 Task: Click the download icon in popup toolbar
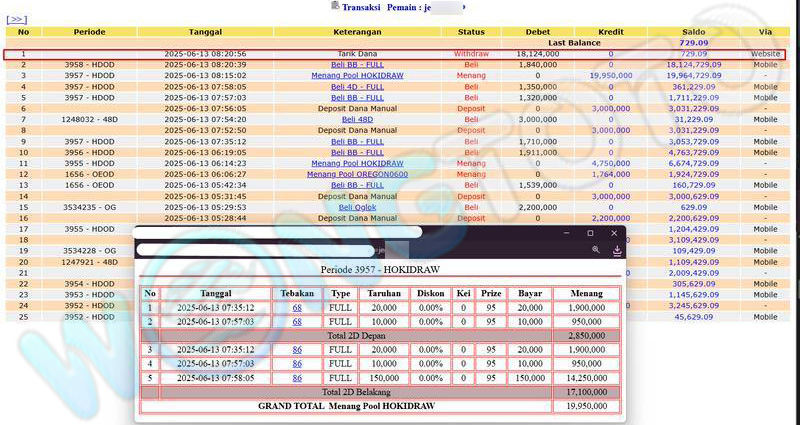click(x=617, y=250)
